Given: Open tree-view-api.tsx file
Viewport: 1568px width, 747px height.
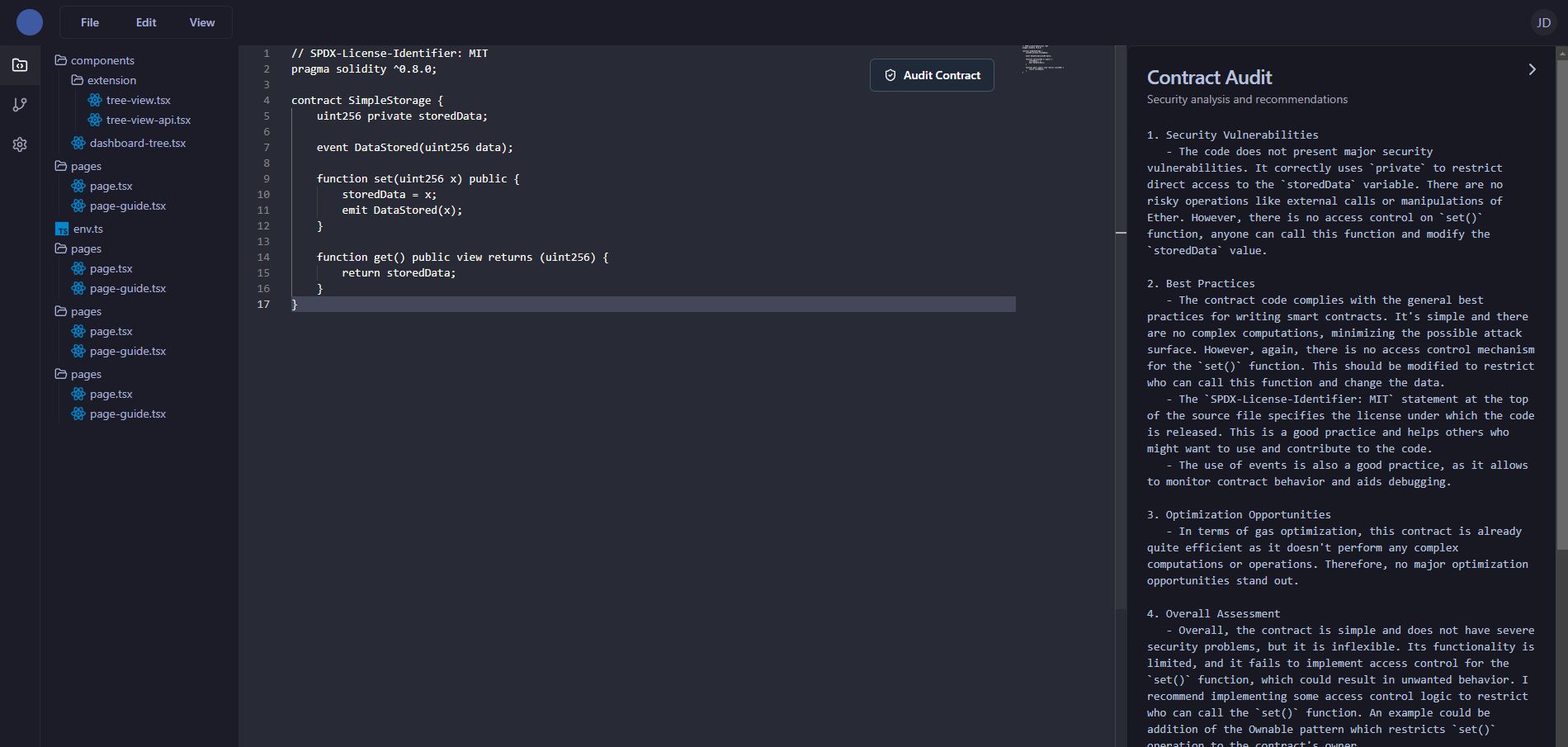Looking at the screenshot, I should (x=139, y=120).
